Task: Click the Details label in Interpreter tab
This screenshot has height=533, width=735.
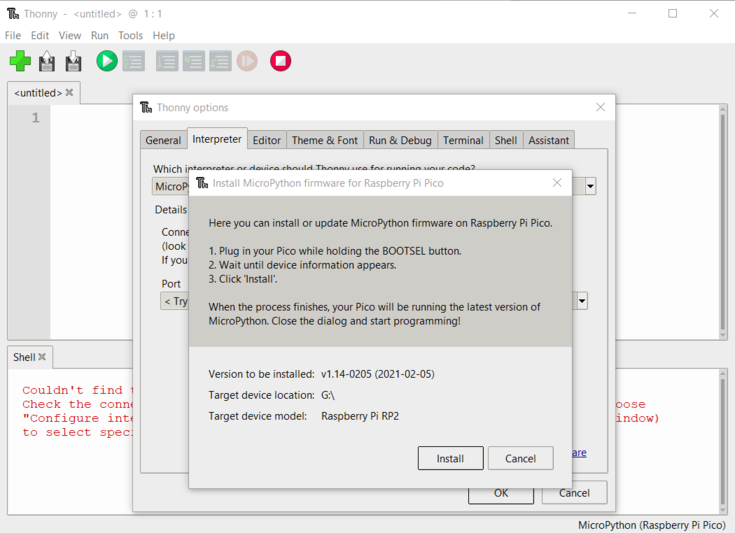Action: click(171, 210)
